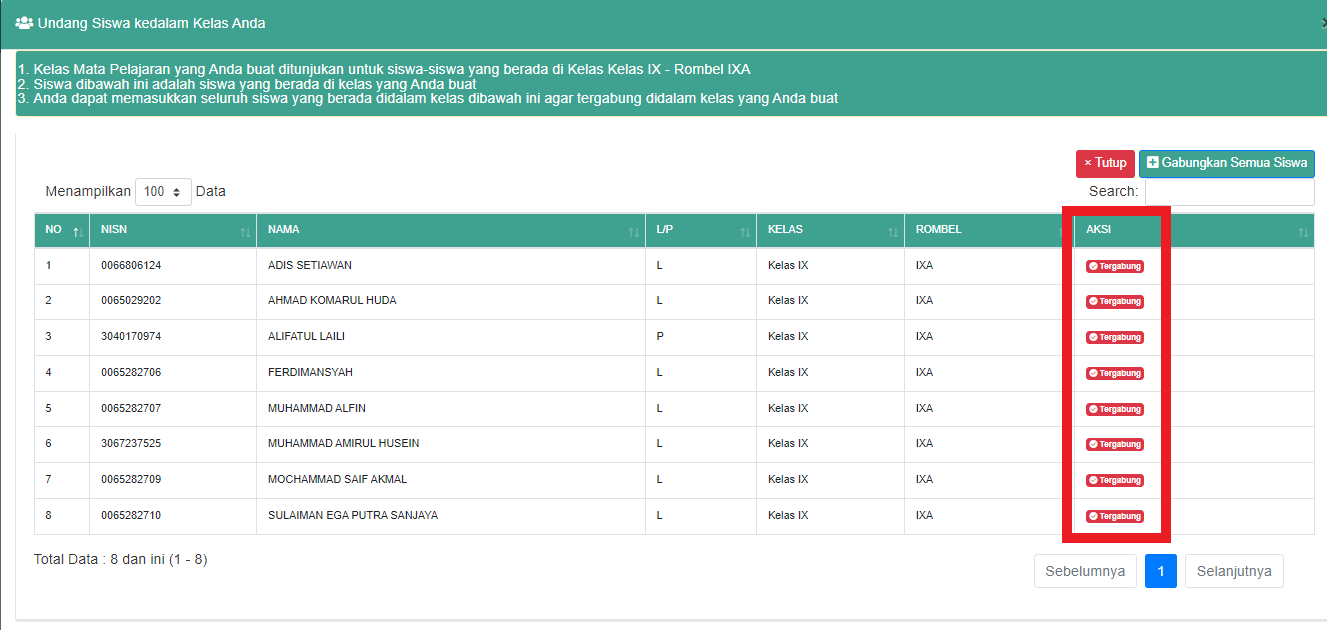Click the Sebelumnya previous page button

(1085, 571)
